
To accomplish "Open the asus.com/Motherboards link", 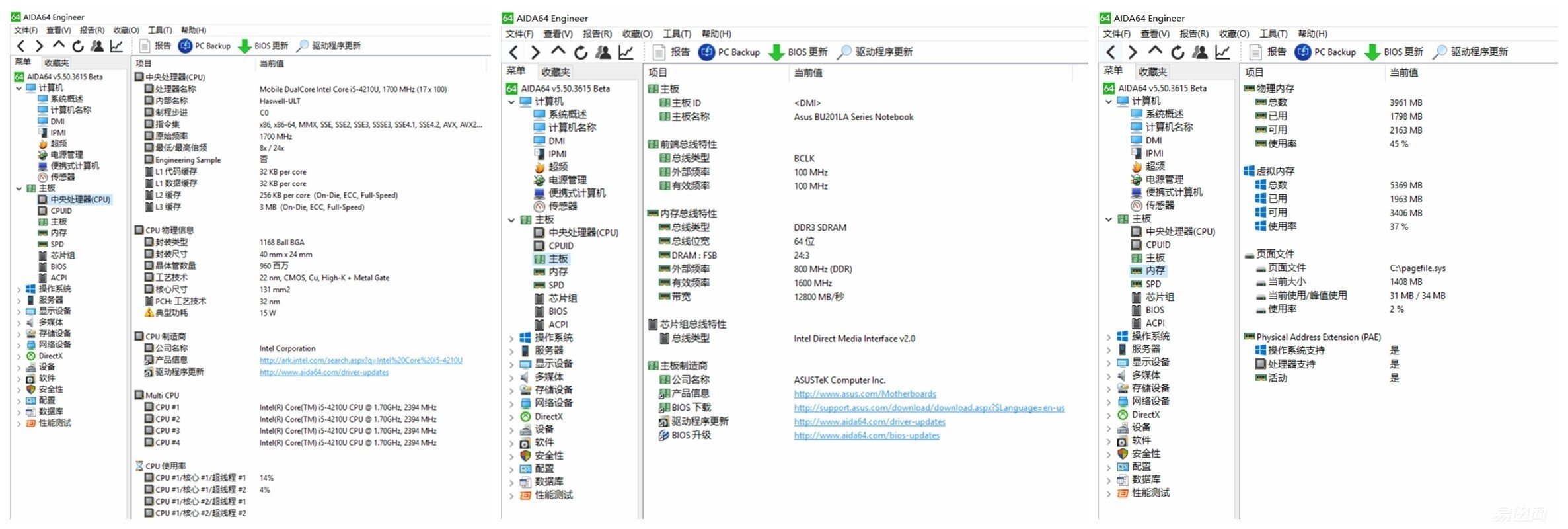I will click(865, 394).
